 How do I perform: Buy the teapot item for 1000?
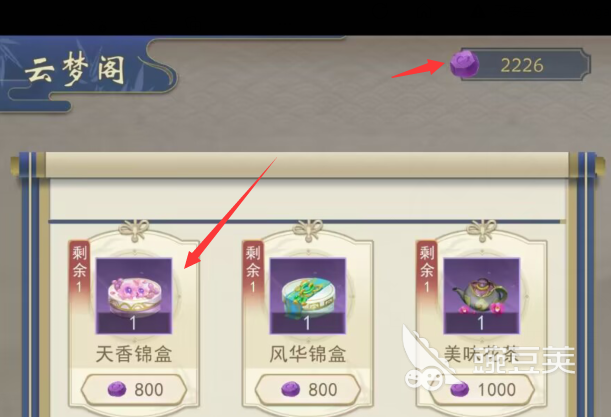(x=482, y=389)
